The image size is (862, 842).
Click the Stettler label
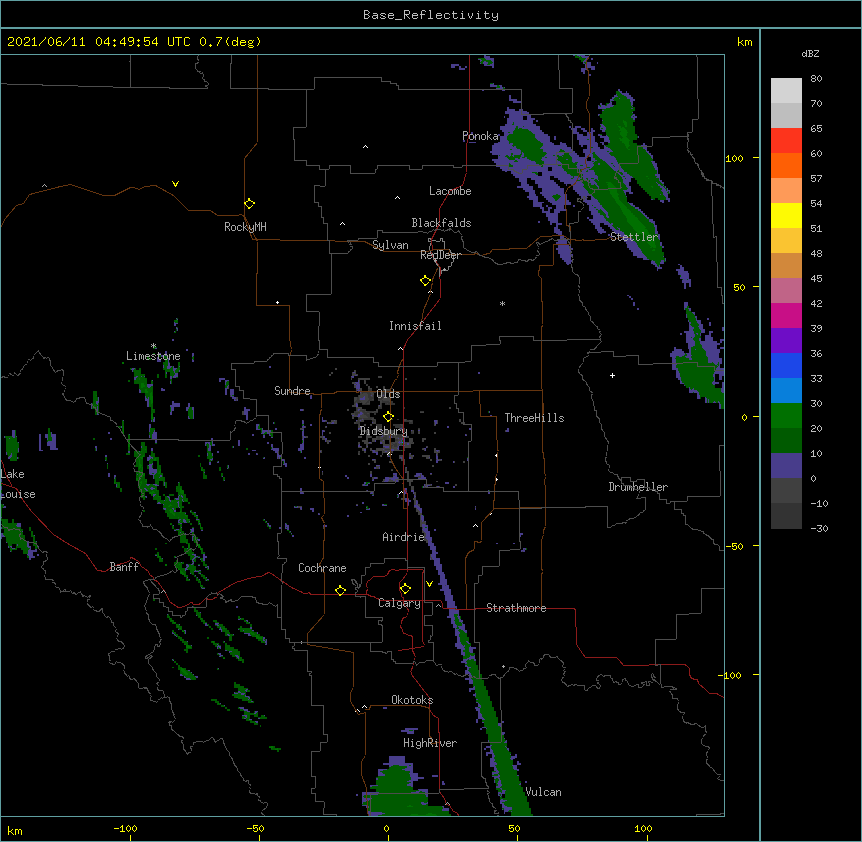pyautogui.click(x=634, y=237)
